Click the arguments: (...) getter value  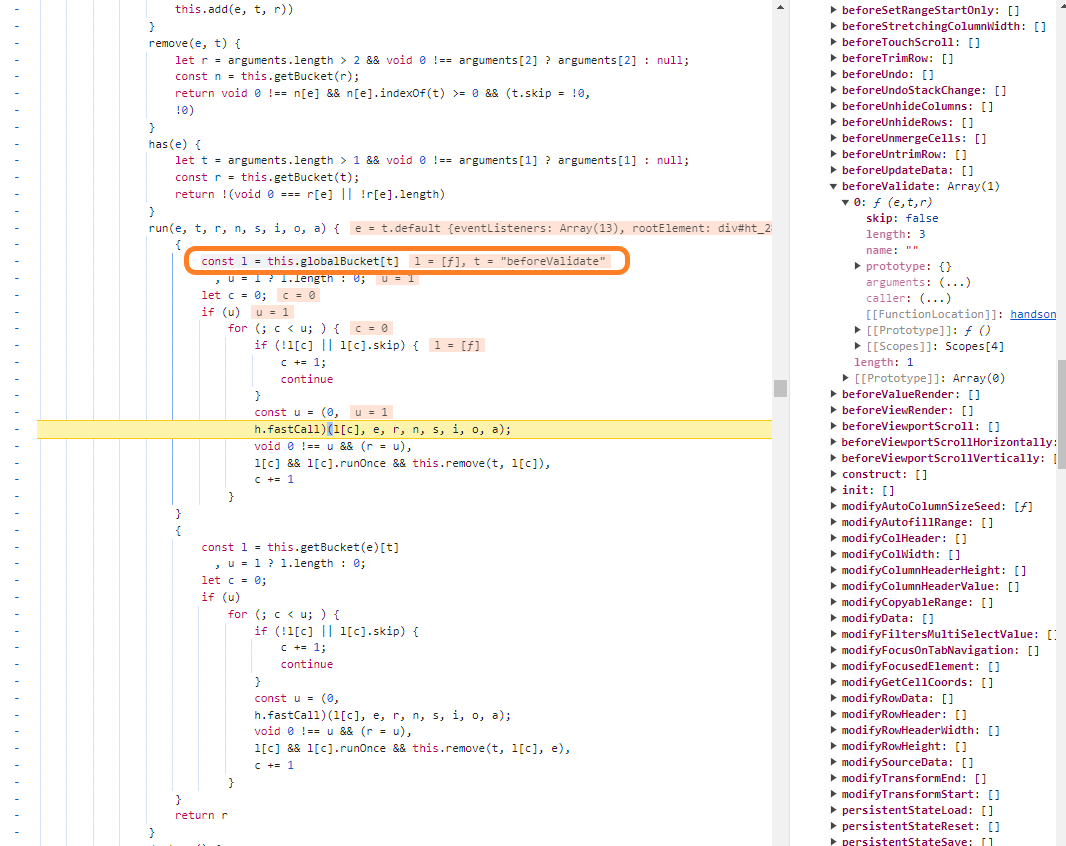pyautogui.click(x=955, y=282)
